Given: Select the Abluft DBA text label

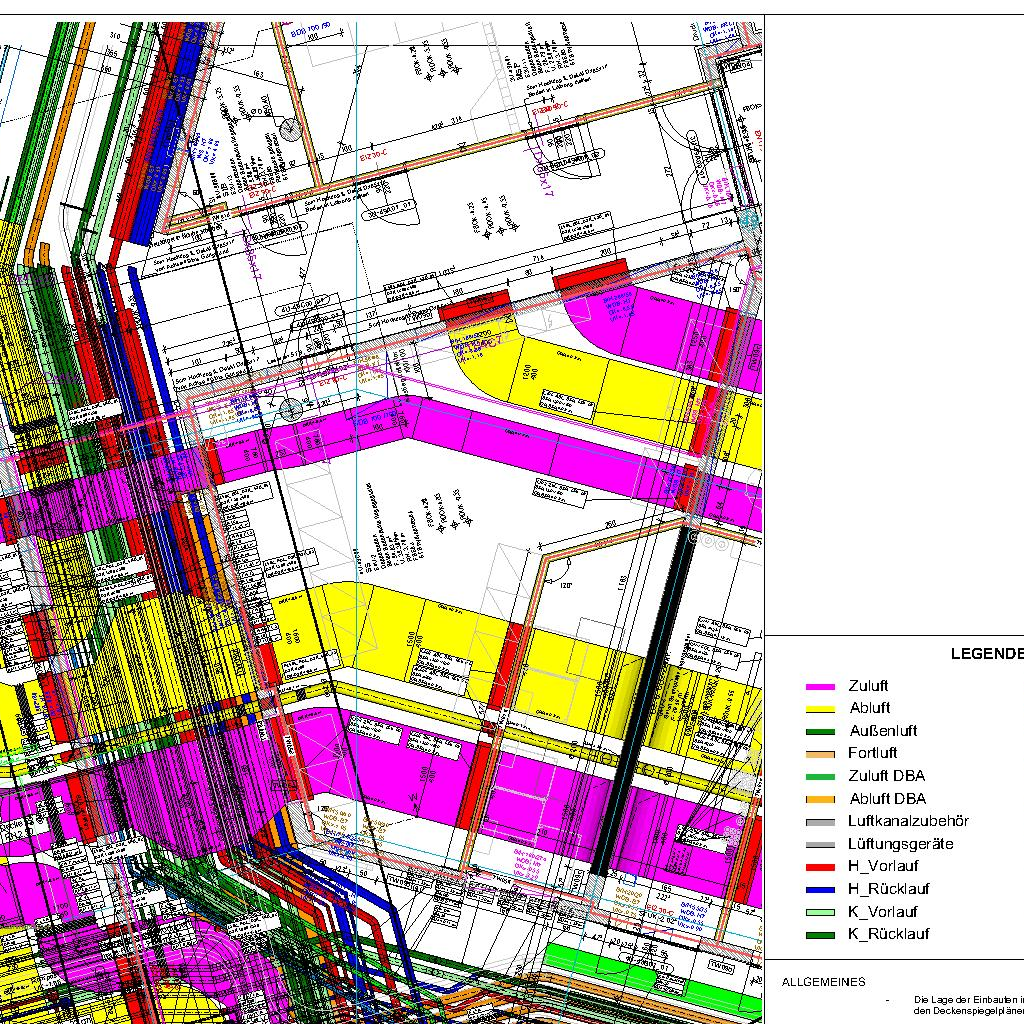Looking at the screenshot, I should point(887,799).
